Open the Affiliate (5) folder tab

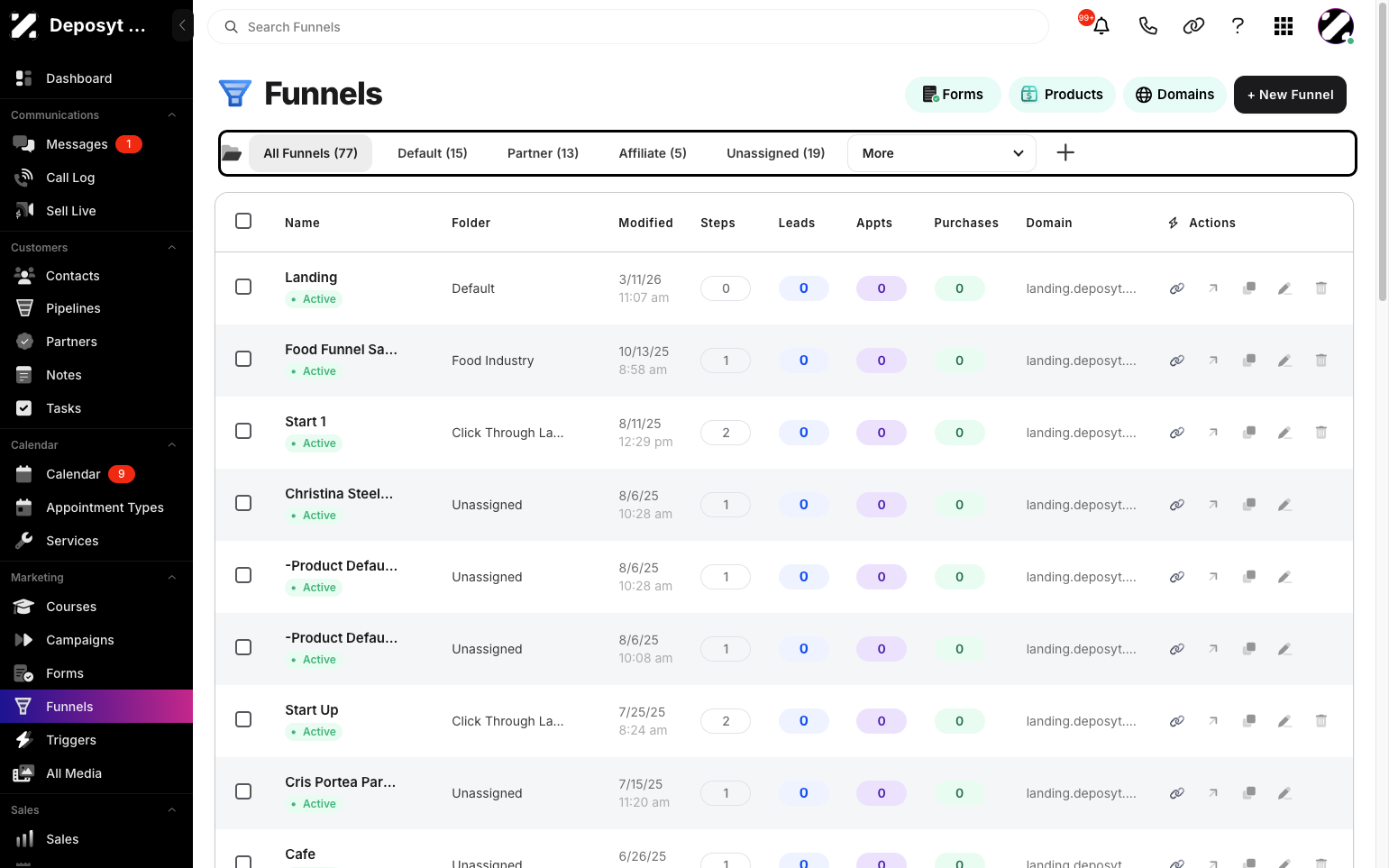coord(653,153)
